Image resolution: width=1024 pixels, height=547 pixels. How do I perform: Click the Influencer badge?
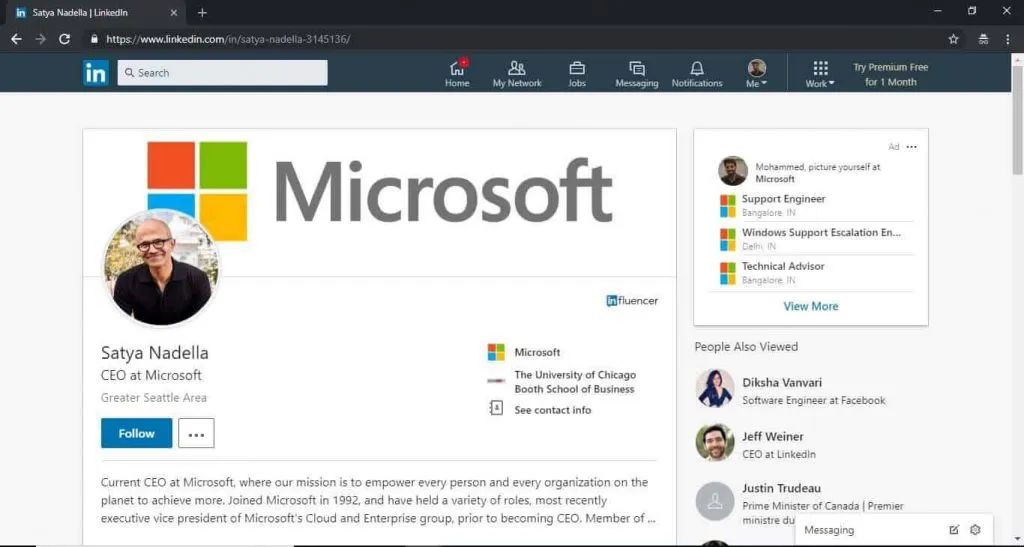coord(632,301)
